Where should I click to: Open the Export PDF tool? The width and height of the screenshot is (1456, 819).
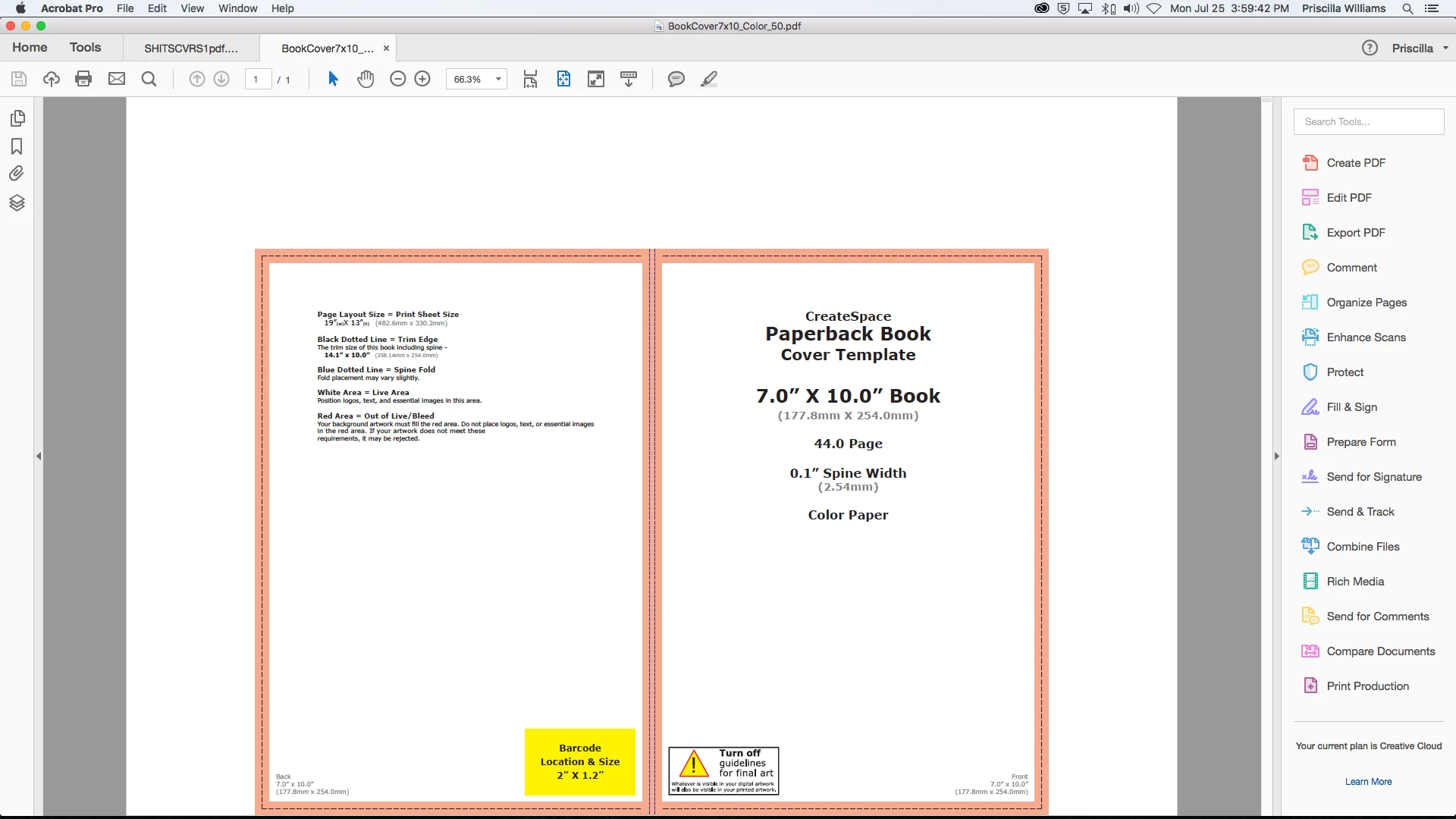coord(1355,233)
